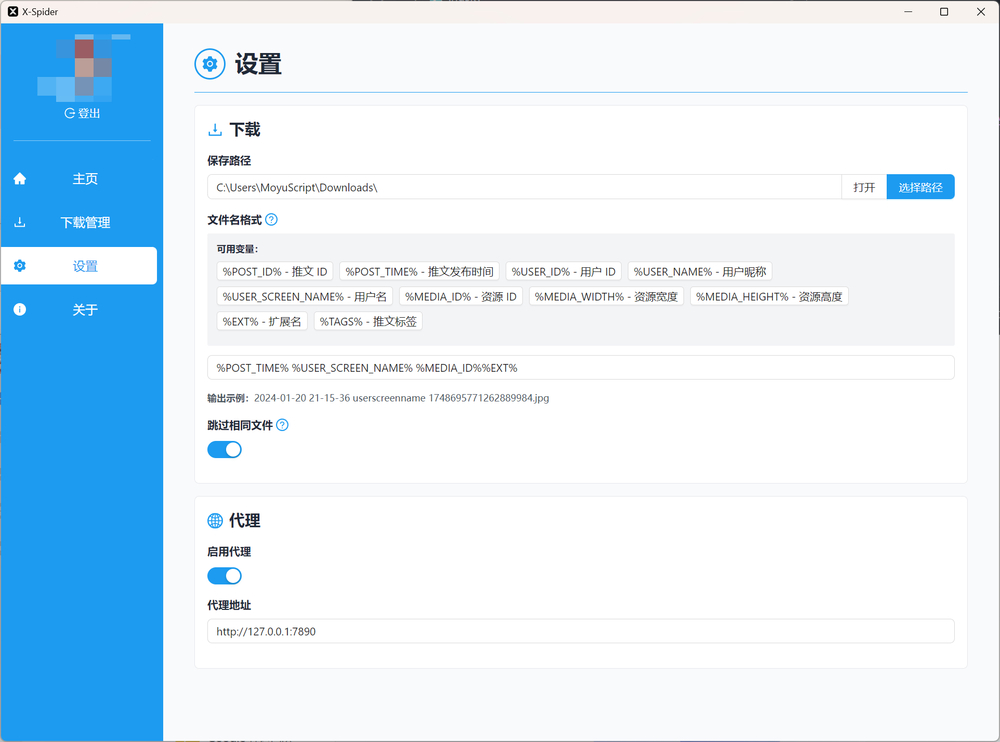1000x742 pixels.
Task: Click the 打开 button for save path
Action: [x=864, y=187]
